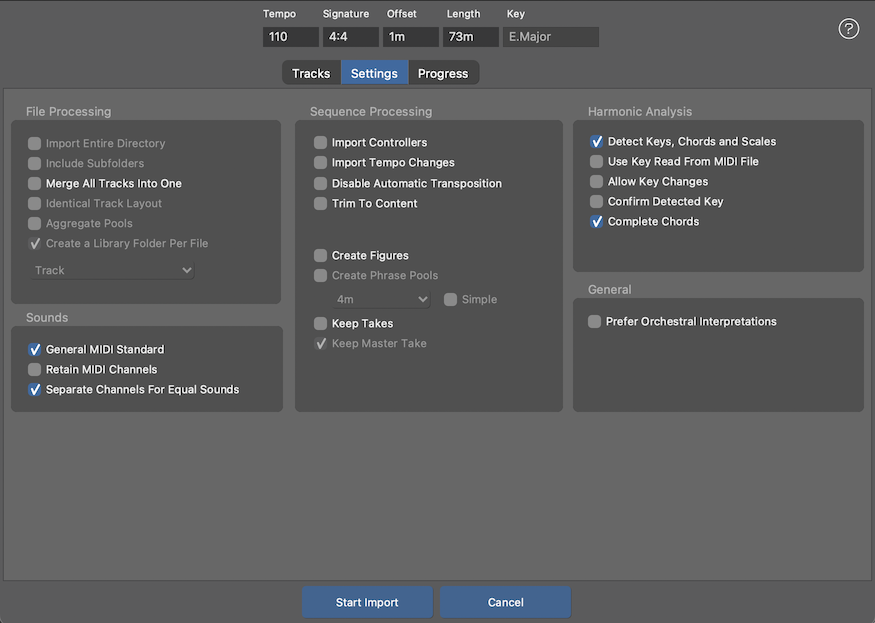Cancel the import dialog
Screen dimensions: 875x623
pos(505,602)
